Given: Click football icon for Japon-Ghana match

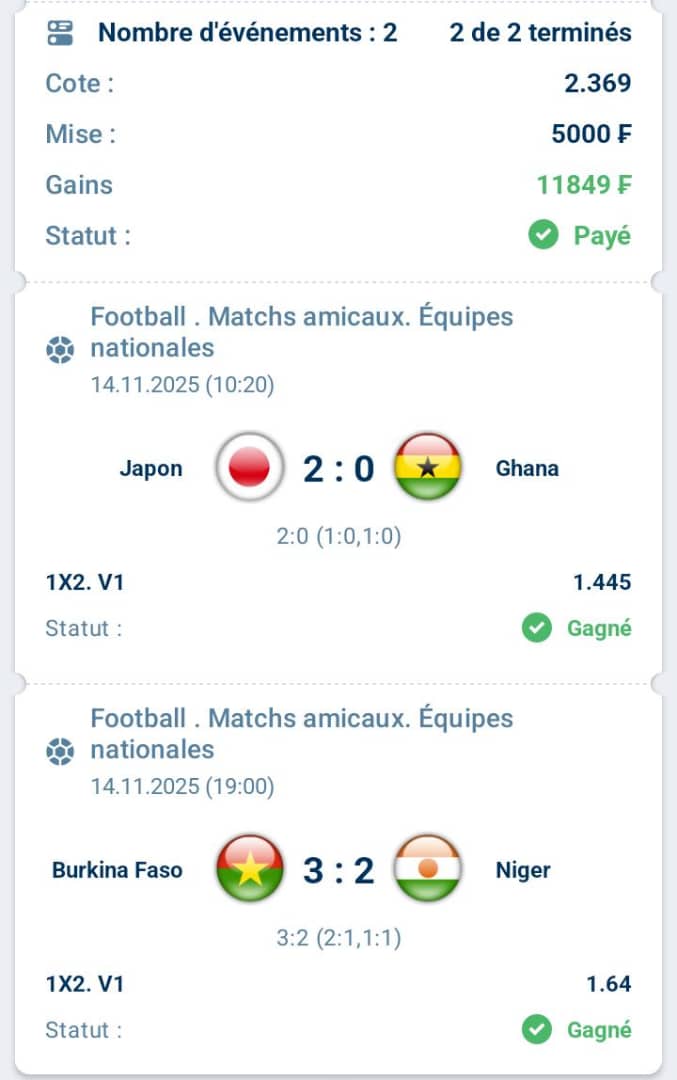Looking at the screenshot, I should point(60,350).
